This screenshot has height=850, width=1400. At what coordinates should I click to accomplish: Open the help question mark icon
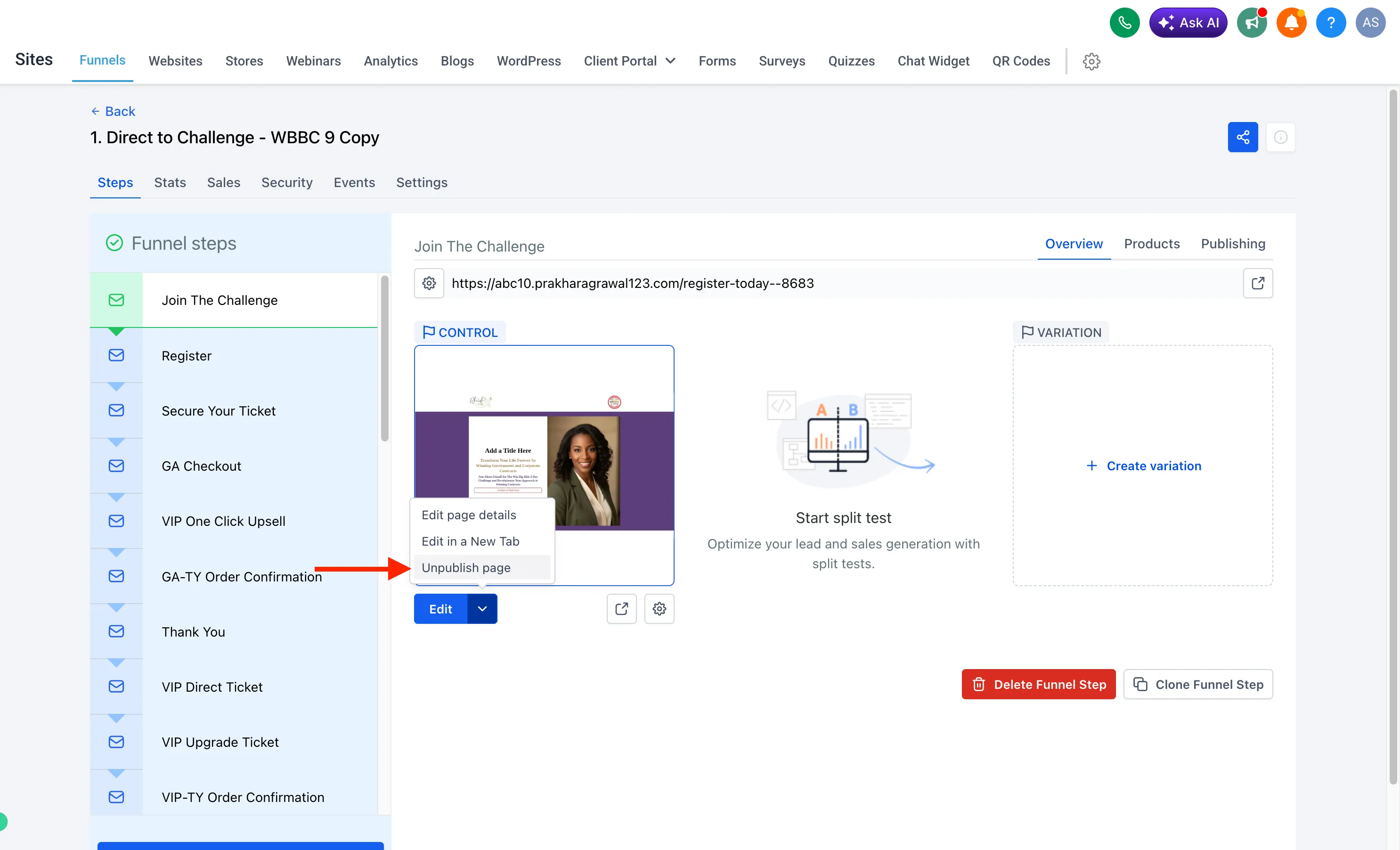(1331, 23)
